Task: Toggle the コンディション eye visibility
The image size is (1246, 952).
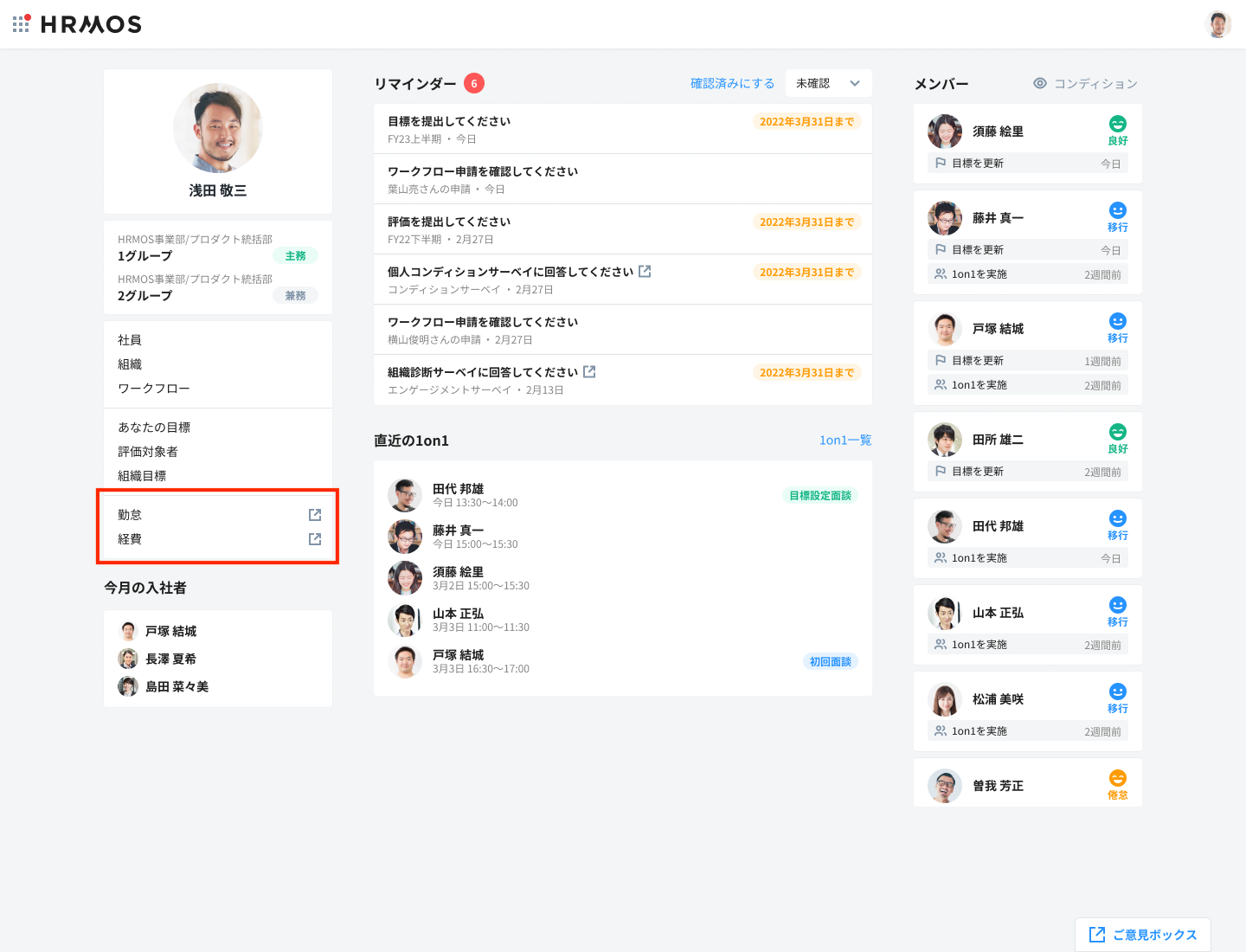Action: click(x=1040, y=83)
